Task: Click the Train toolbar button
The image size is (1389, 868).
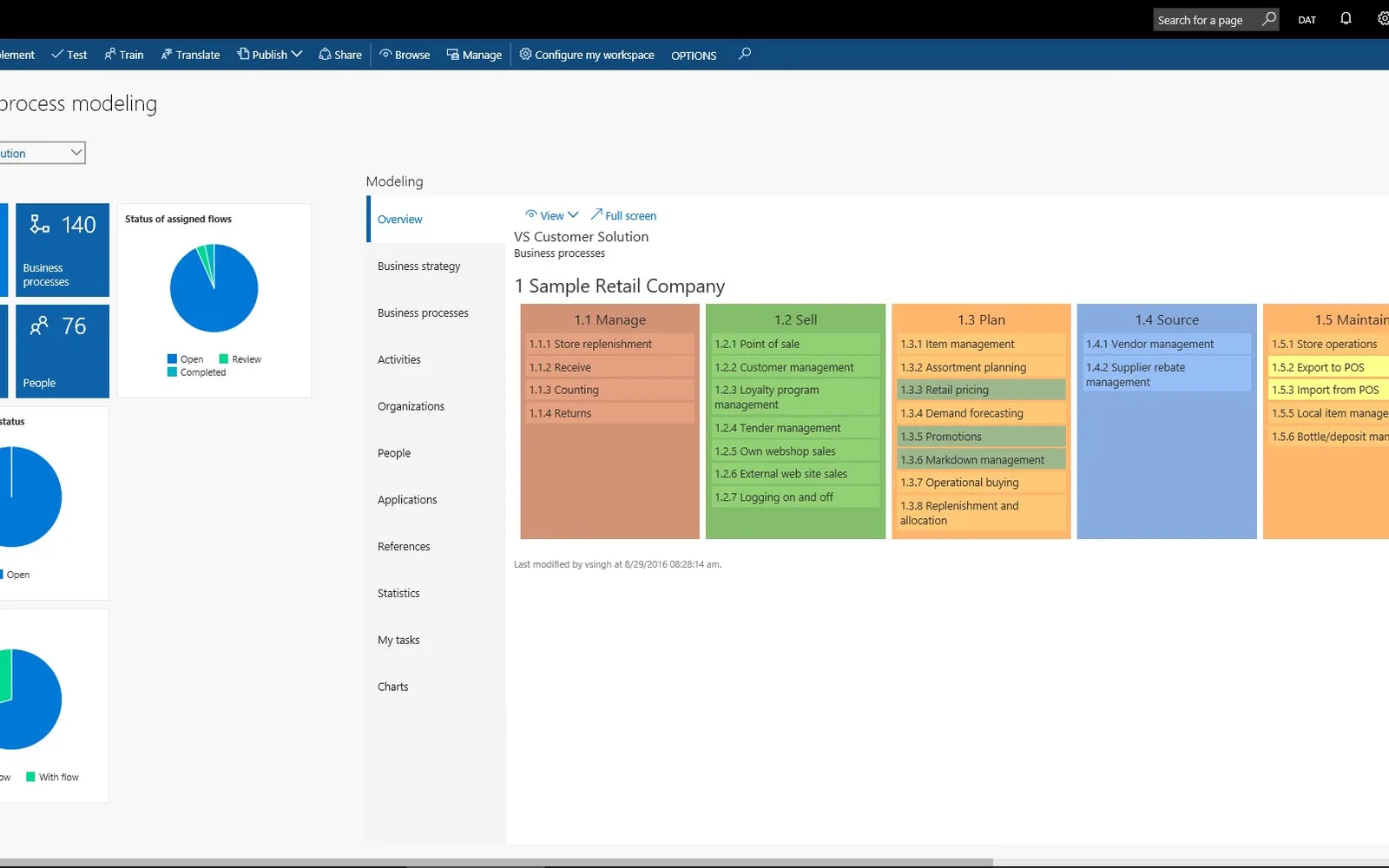Action: 124,55
